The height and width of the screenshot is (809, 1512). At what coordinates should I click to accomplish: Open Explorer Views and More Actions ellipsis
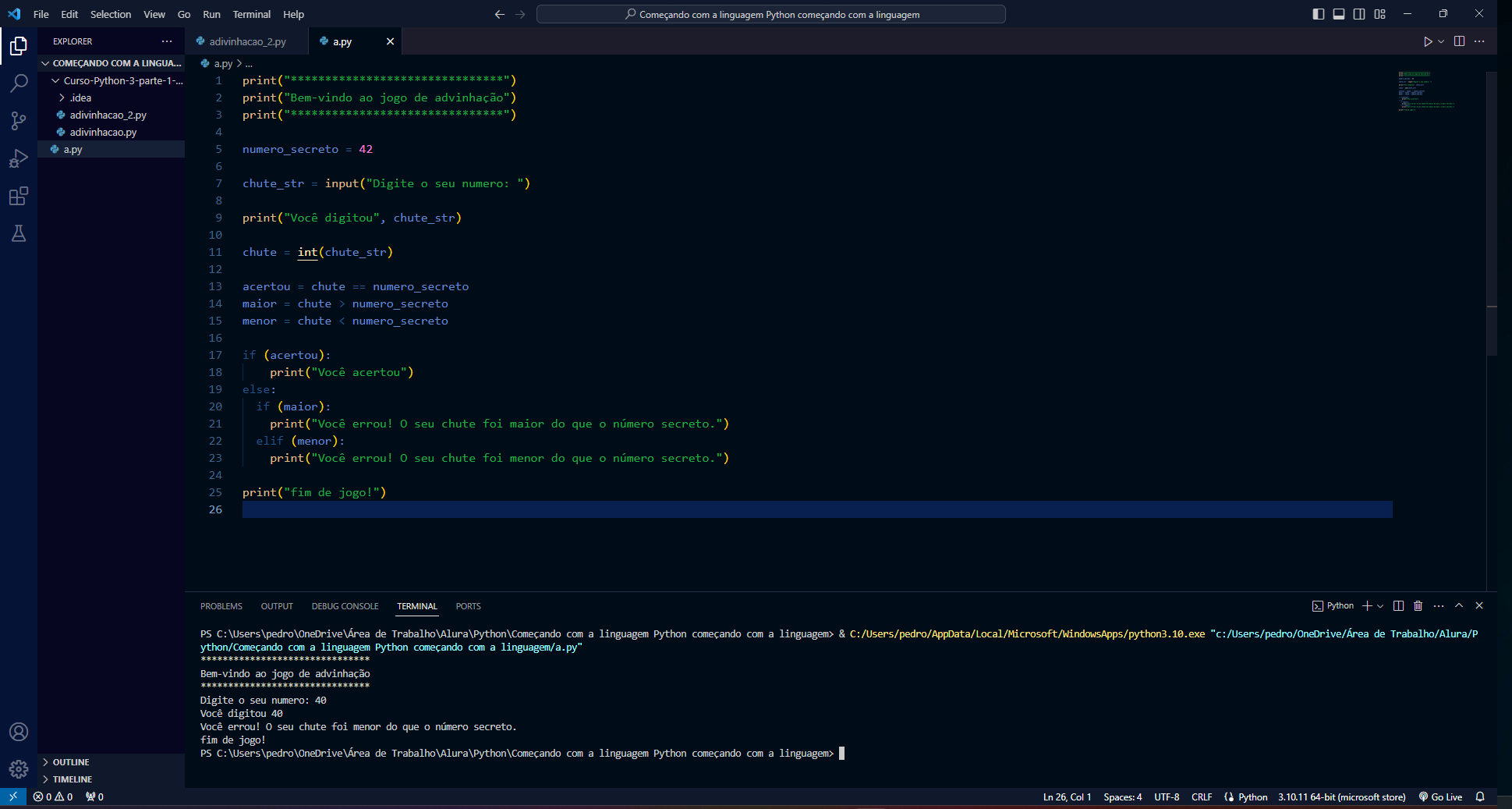coord(167,41)
